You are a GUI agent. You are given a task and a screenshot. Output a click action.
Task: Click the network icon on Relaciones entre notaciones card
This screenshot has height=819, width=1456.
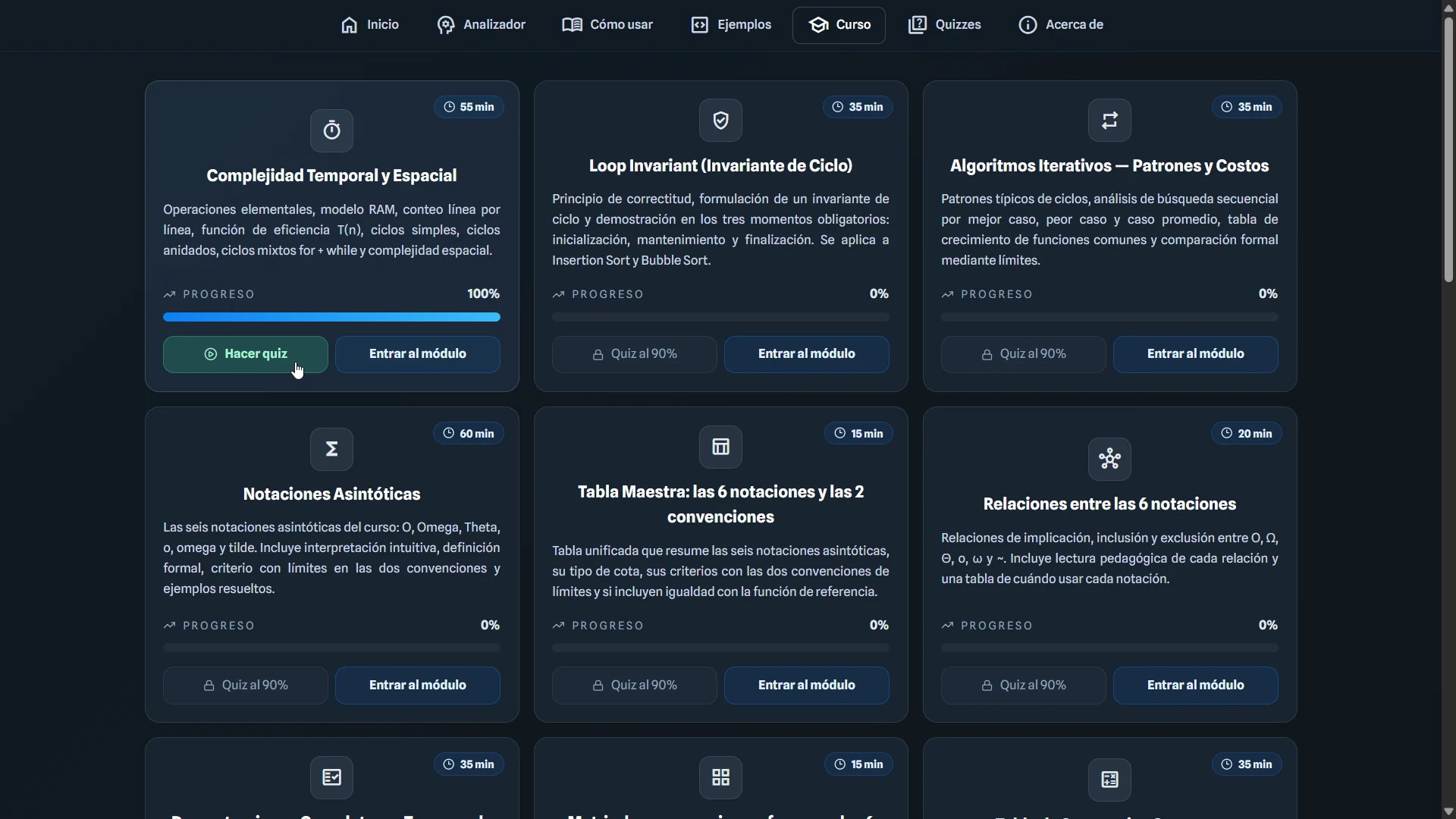tap(1109, 459)
